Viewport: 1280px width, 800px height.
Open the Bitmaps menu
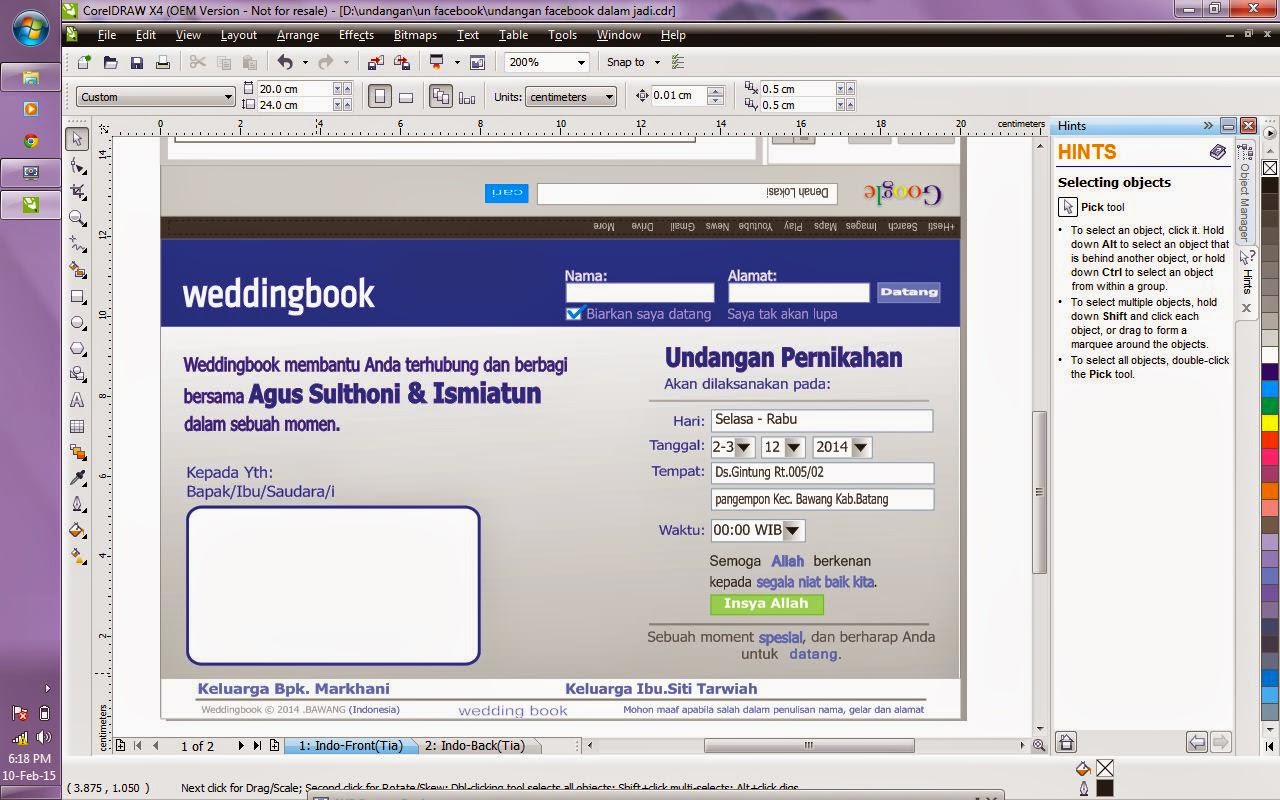tap(415, 35)
